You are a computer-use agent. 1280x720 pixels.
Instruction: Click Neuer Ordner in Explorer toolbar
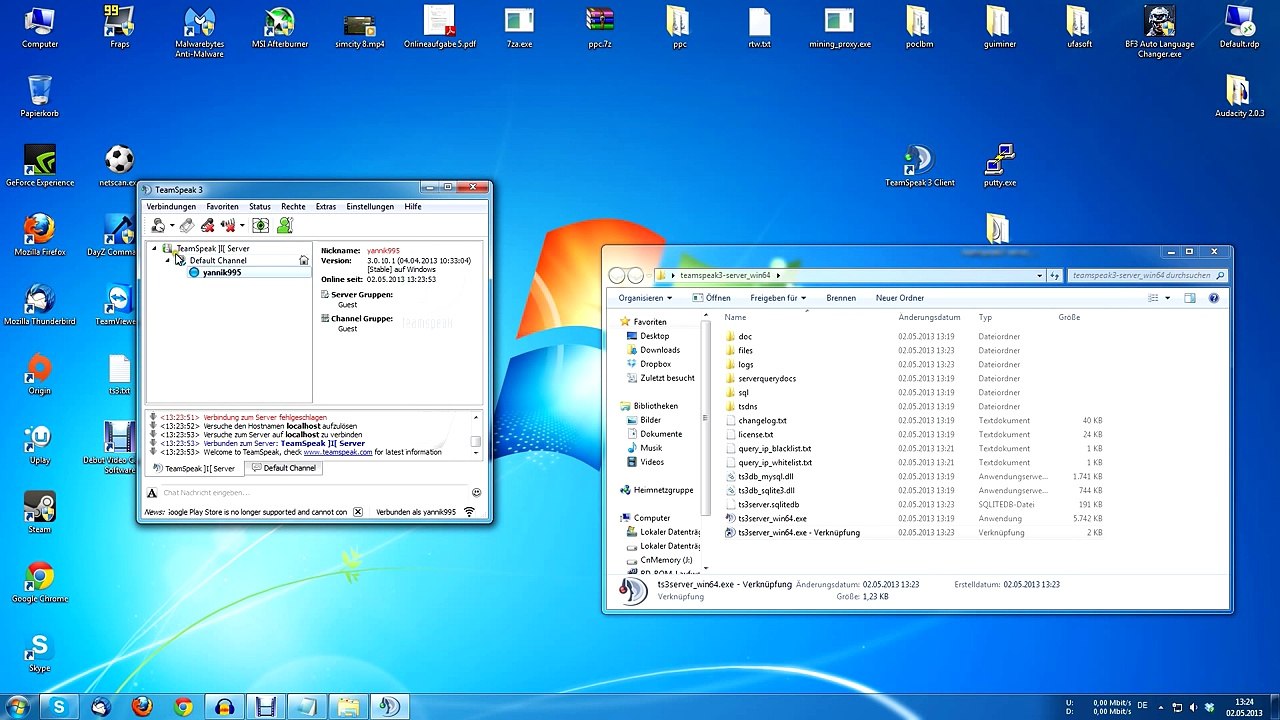pos(900,298)
